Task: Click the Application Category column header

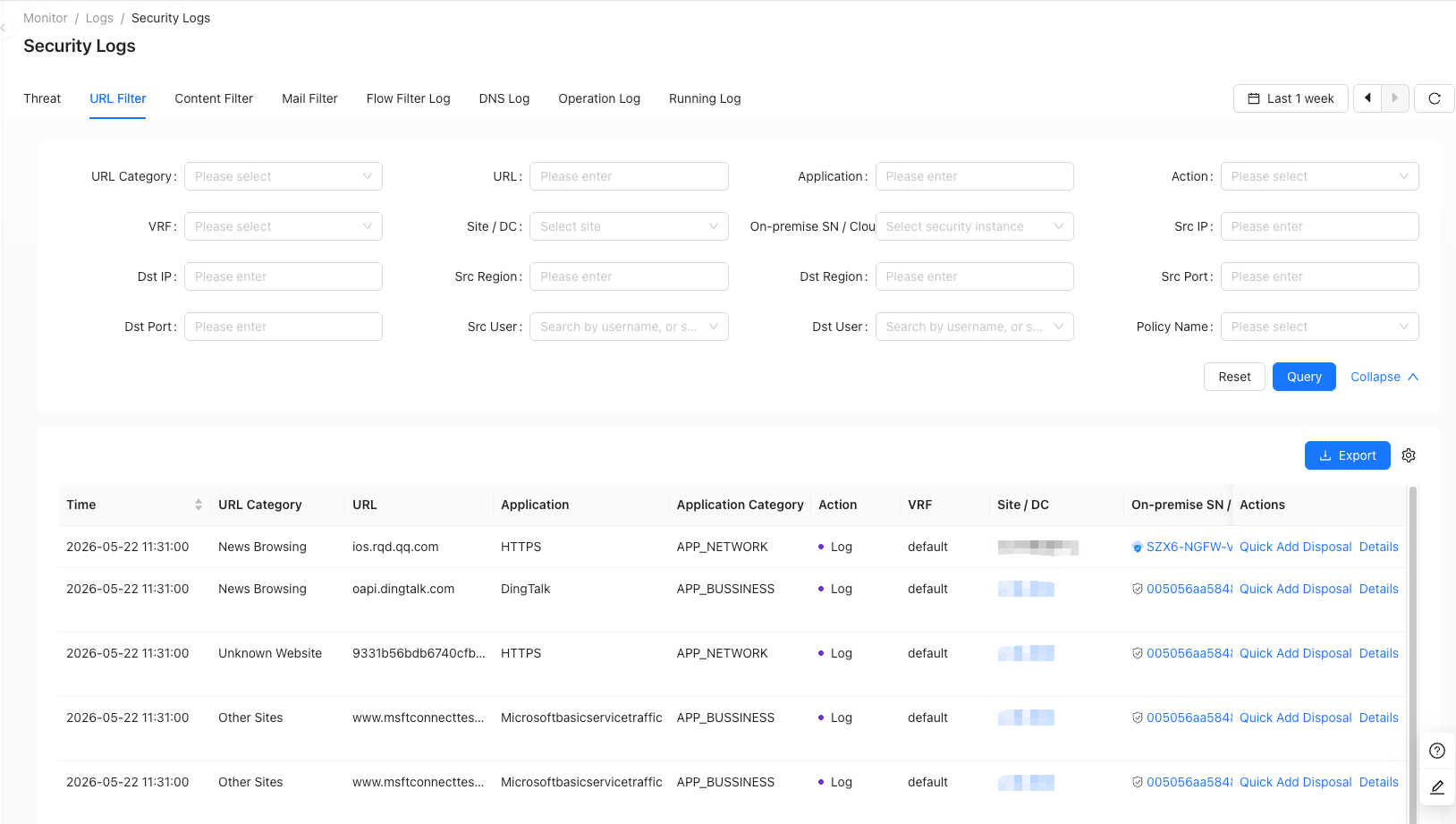Action: 740,505
